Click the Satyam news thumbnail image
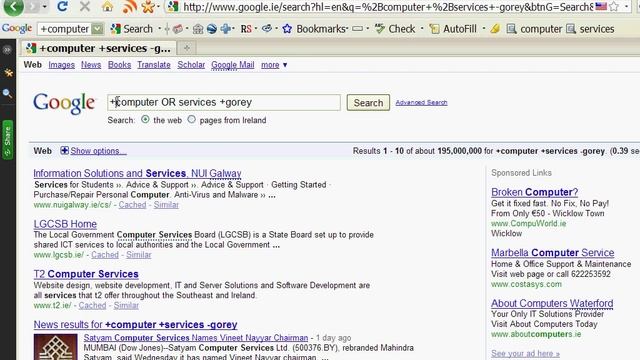640x360 pixels. [x=56, y=347]
